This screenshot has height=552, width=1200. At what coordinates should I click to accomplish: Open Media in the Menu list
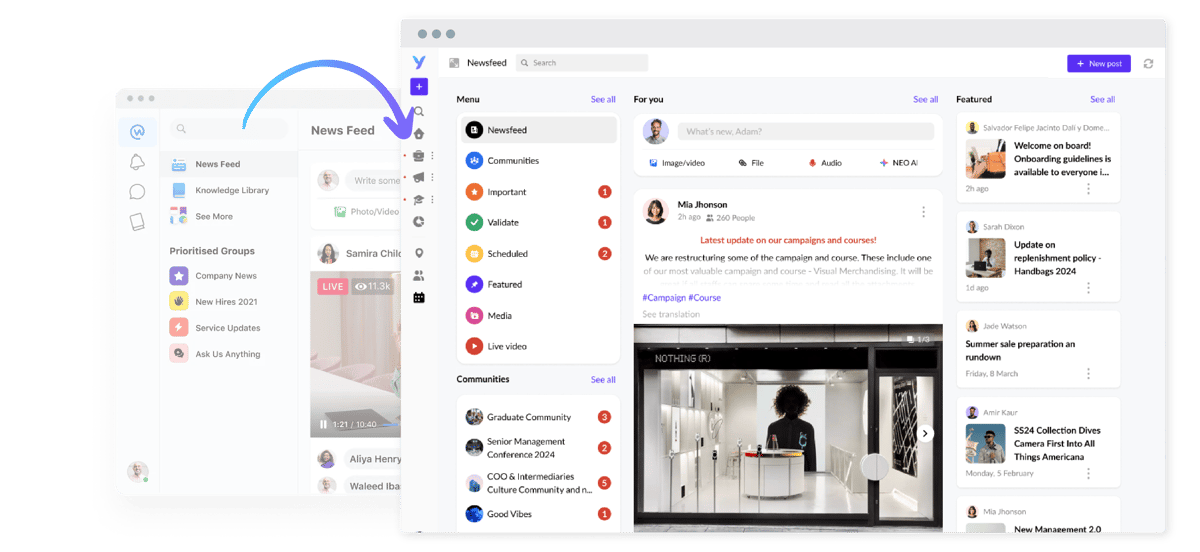(539, 316)
